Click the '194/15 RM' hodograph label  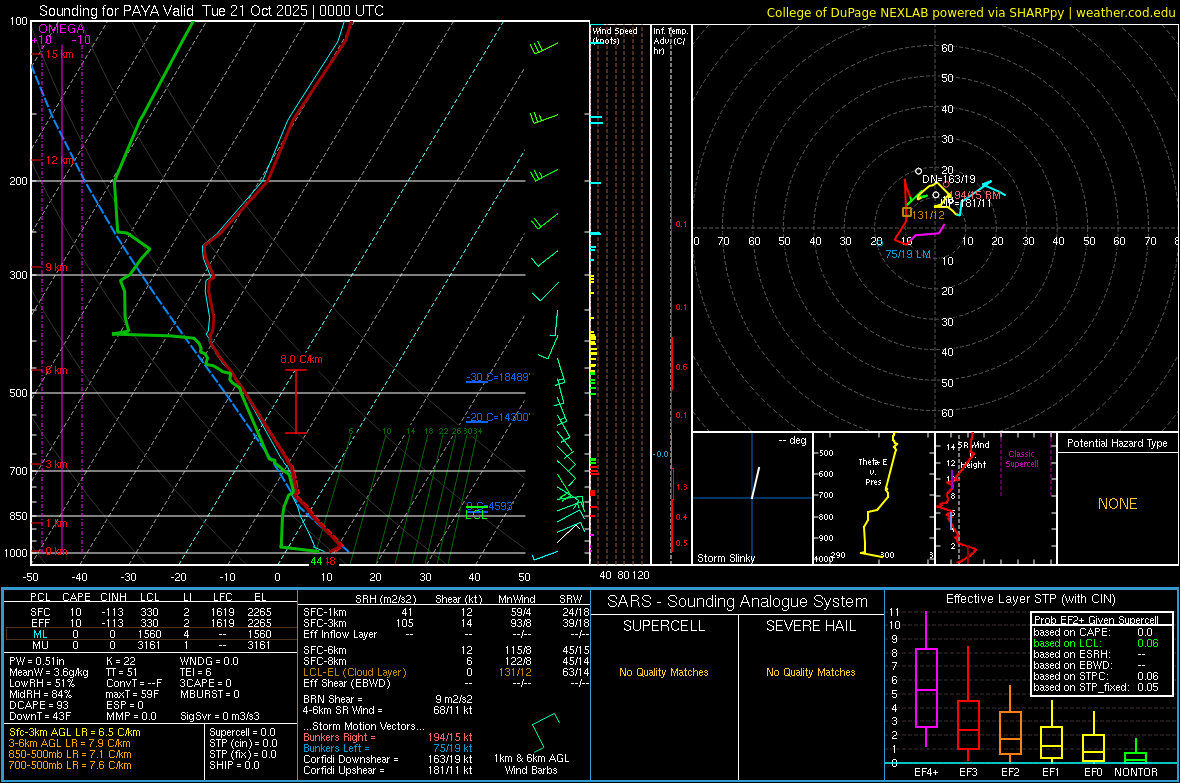tap(975, 195)
